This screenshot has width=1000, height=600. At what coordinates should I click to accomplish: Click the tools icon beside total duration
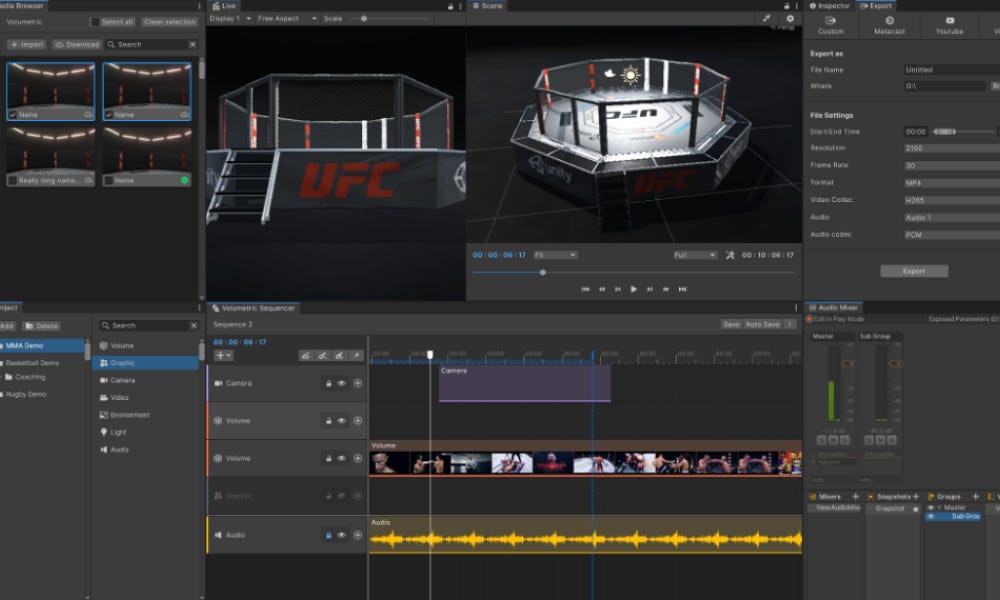730,255
